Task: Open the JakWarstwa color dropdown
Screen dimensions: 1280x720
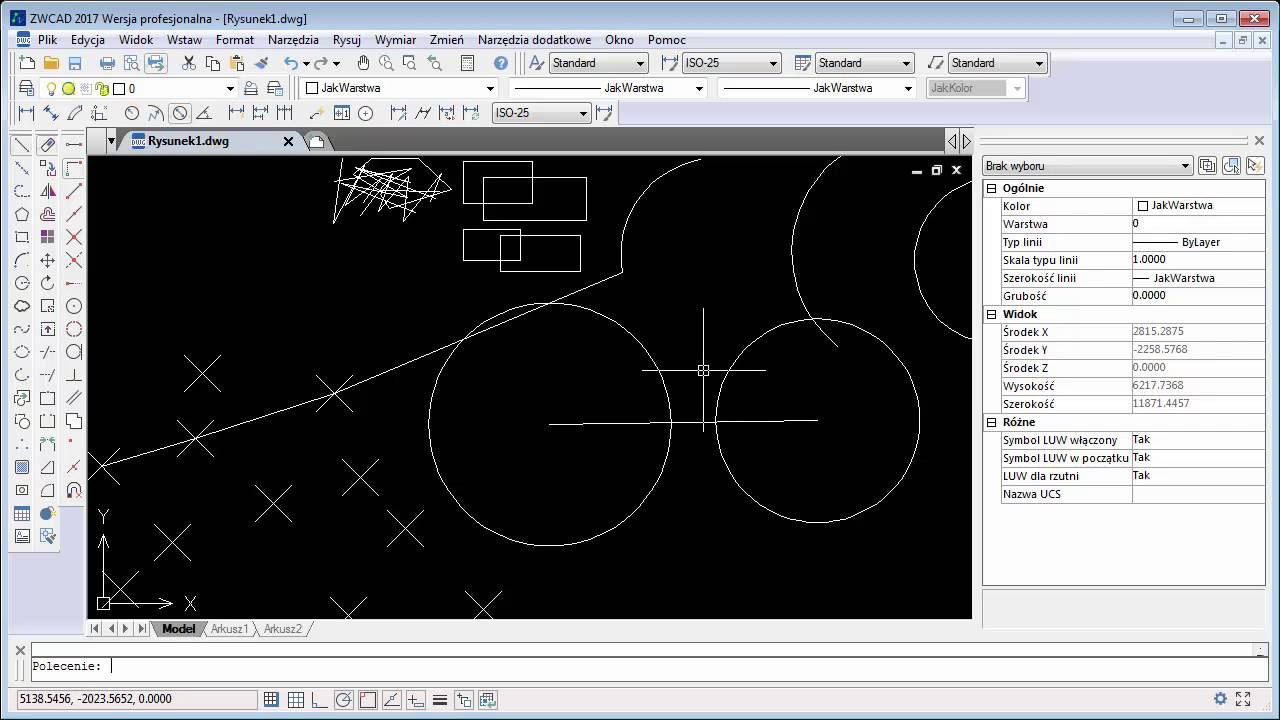Action: coord(399,88)
